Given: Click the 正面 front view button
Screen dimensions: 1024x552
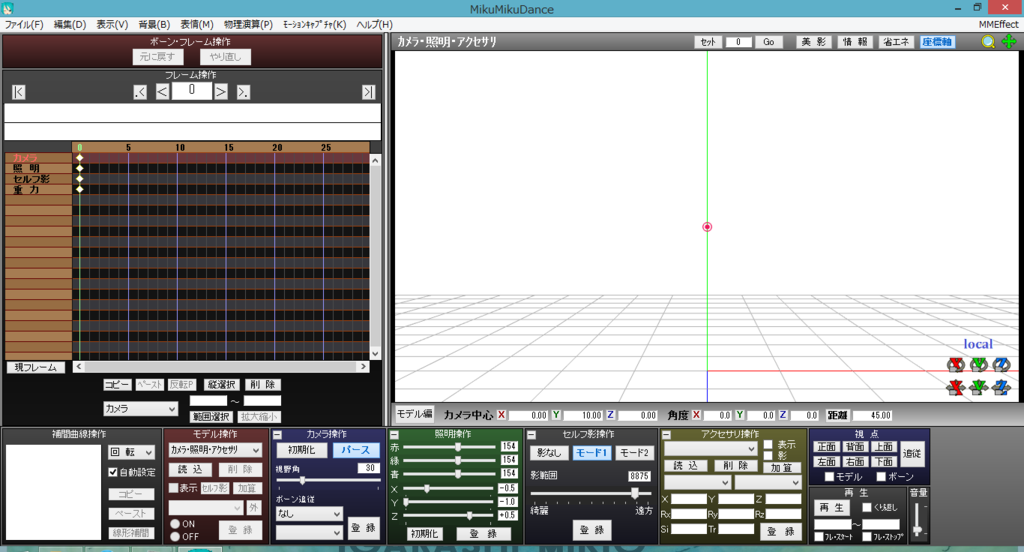Looking at the screenshot, I should point(827,447).
